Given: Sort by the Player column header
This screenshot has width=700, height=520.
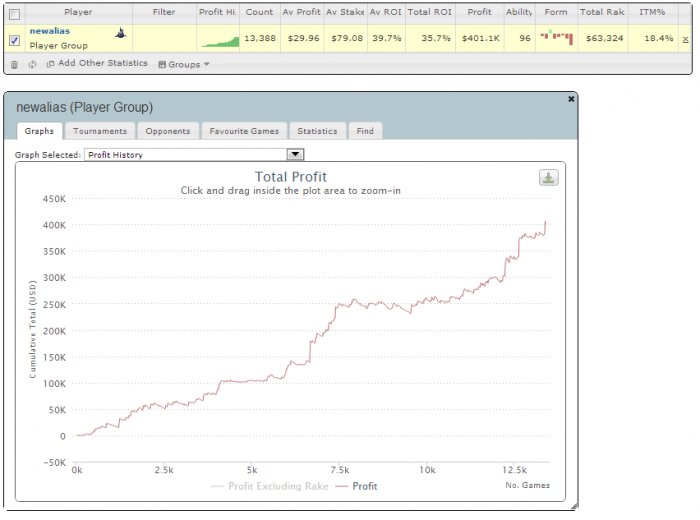Looking at the screenshot, I should pos(79,12).
